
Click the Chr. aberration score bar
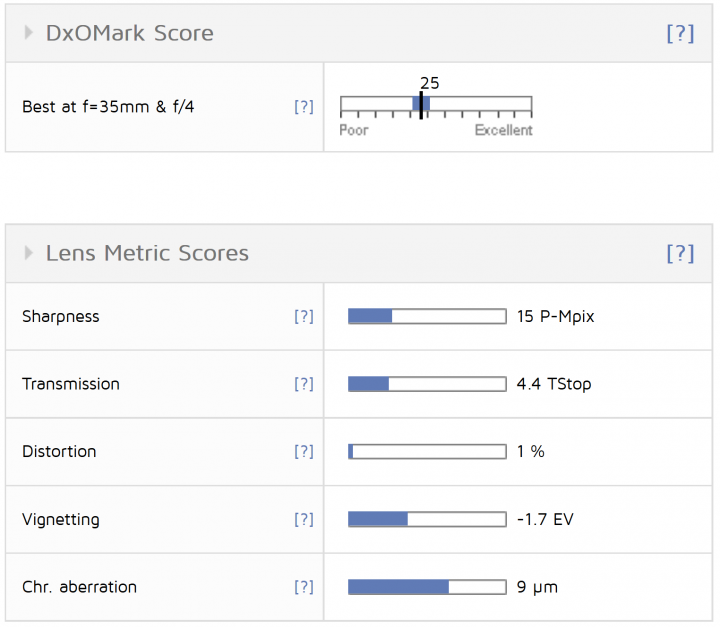[426, 587]
